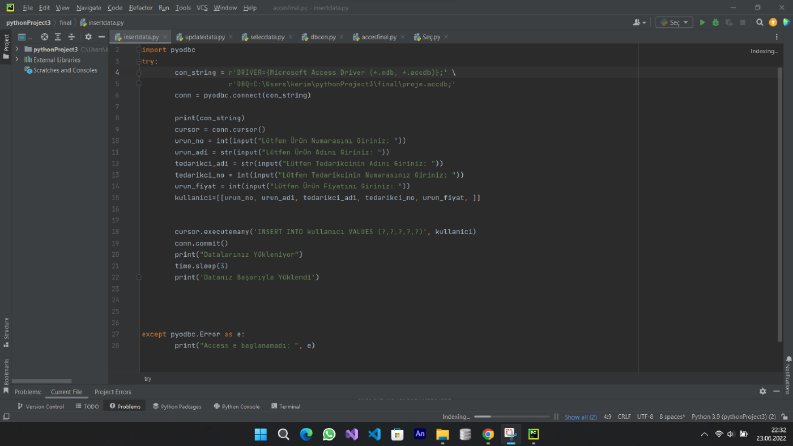
Task: Show hidden system tray icons
Action: tap(704, 434)
